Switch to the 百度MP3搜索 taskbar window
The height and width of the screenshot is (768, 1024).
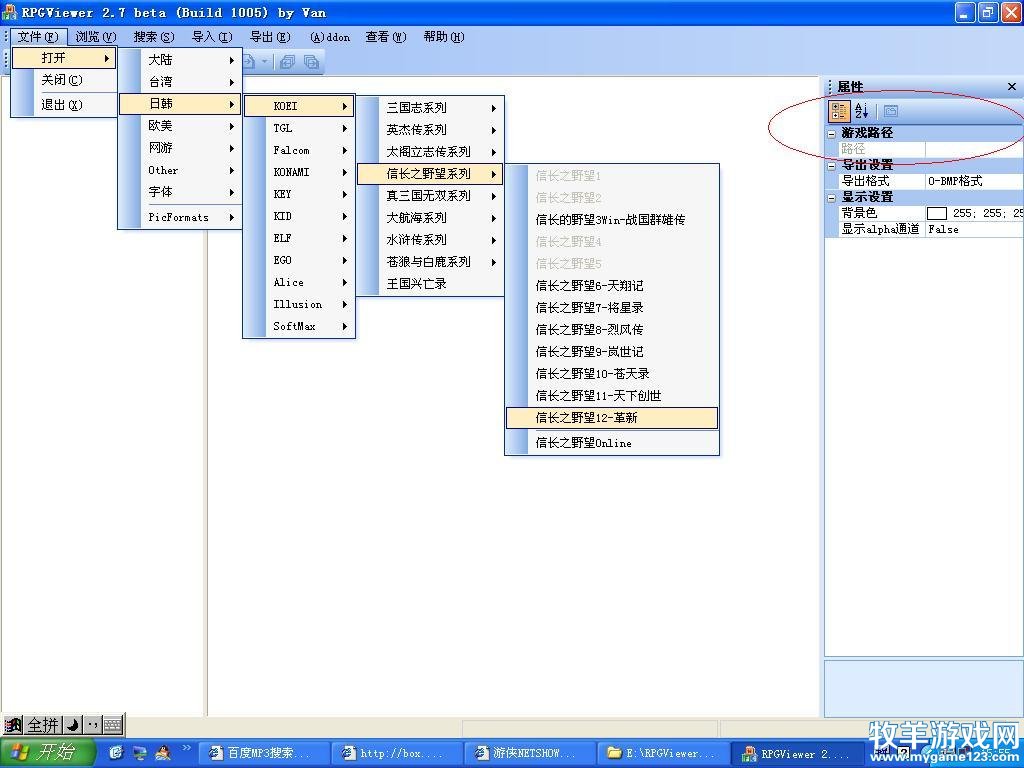pos(263,754)
